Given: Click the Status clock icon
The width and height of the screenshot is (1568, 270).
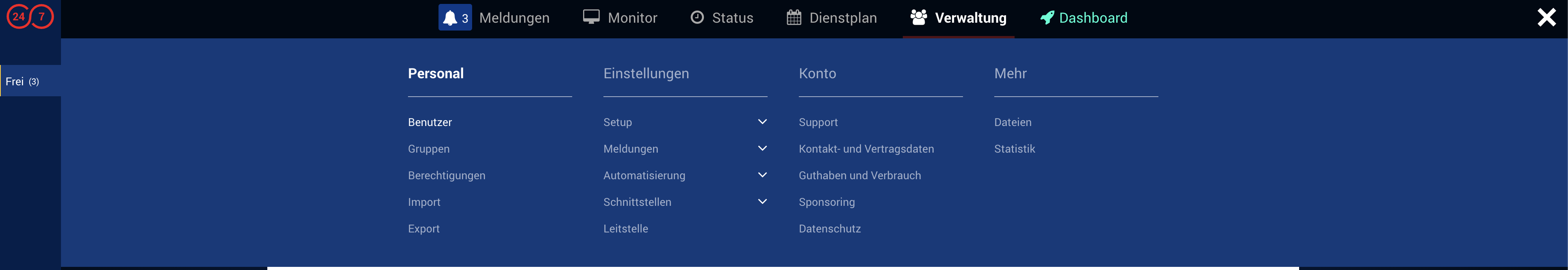Looking at the screenshot, I should (x=697, y=18).
